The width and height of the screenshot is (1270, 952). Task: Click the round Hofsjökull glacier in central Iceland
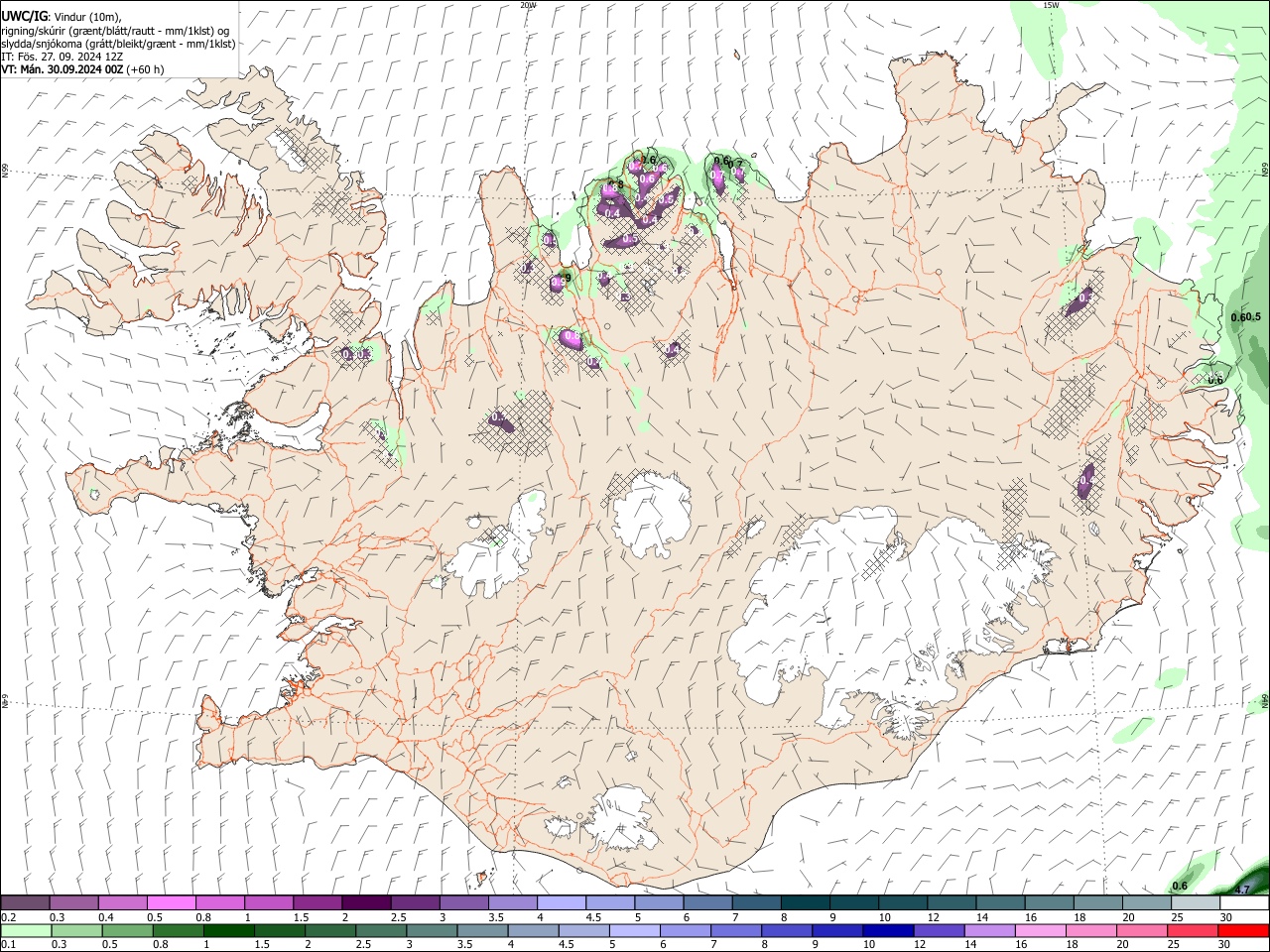(x=651, y=514)
